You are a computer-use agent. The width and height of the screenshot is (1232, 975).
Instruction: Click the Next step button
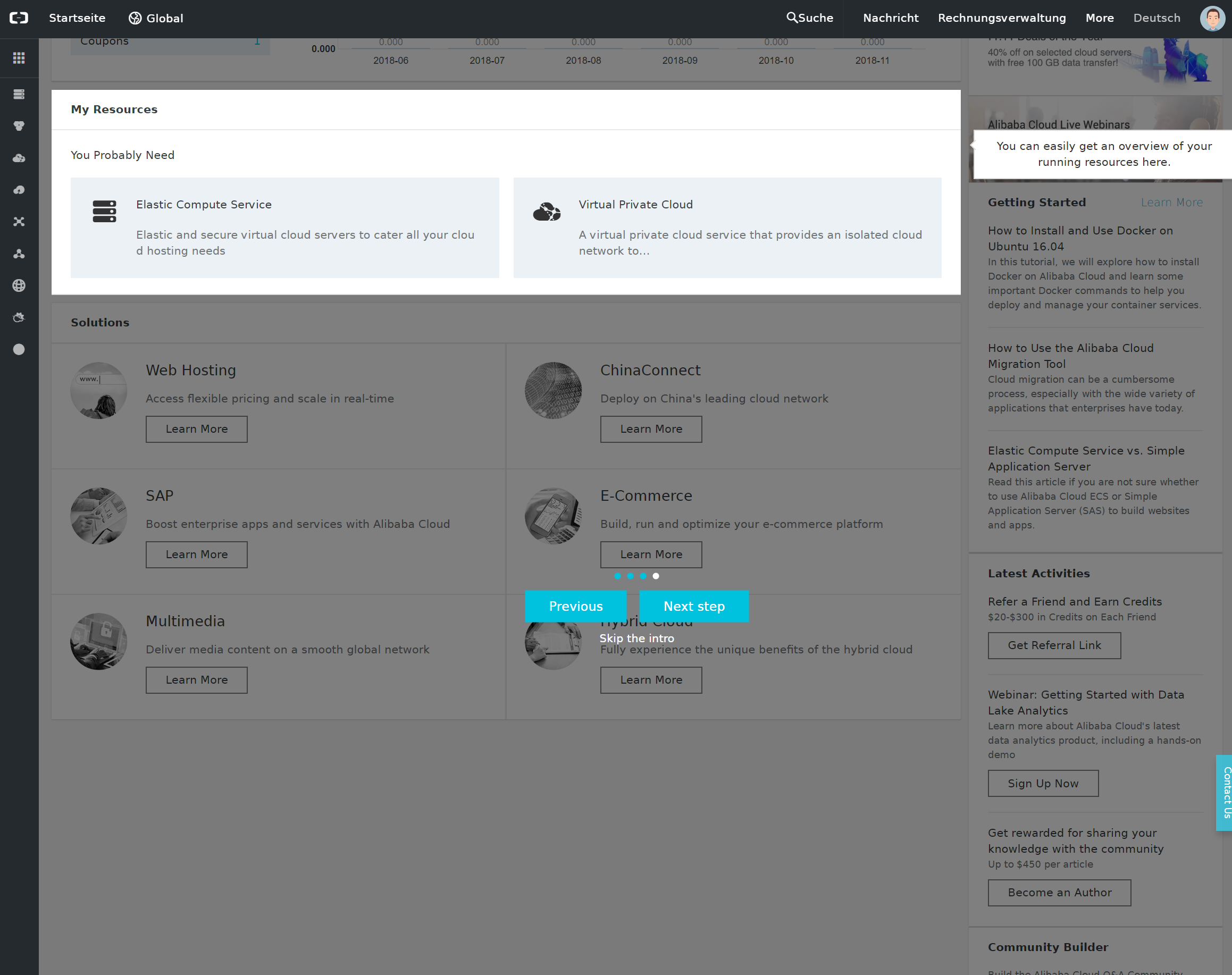click(694, 606)
